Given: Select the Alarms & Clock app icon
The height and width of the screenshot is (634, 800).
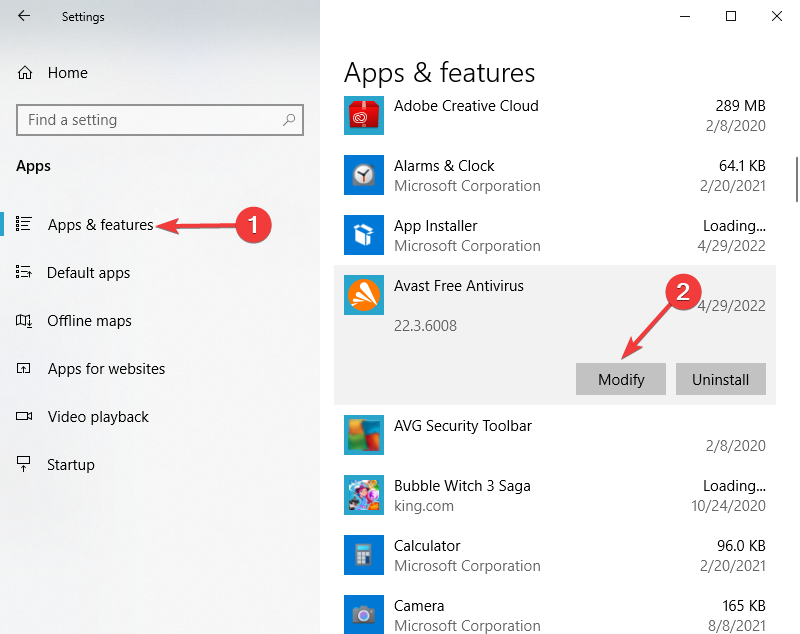Looking at the screenshot, I should [364, 175].
